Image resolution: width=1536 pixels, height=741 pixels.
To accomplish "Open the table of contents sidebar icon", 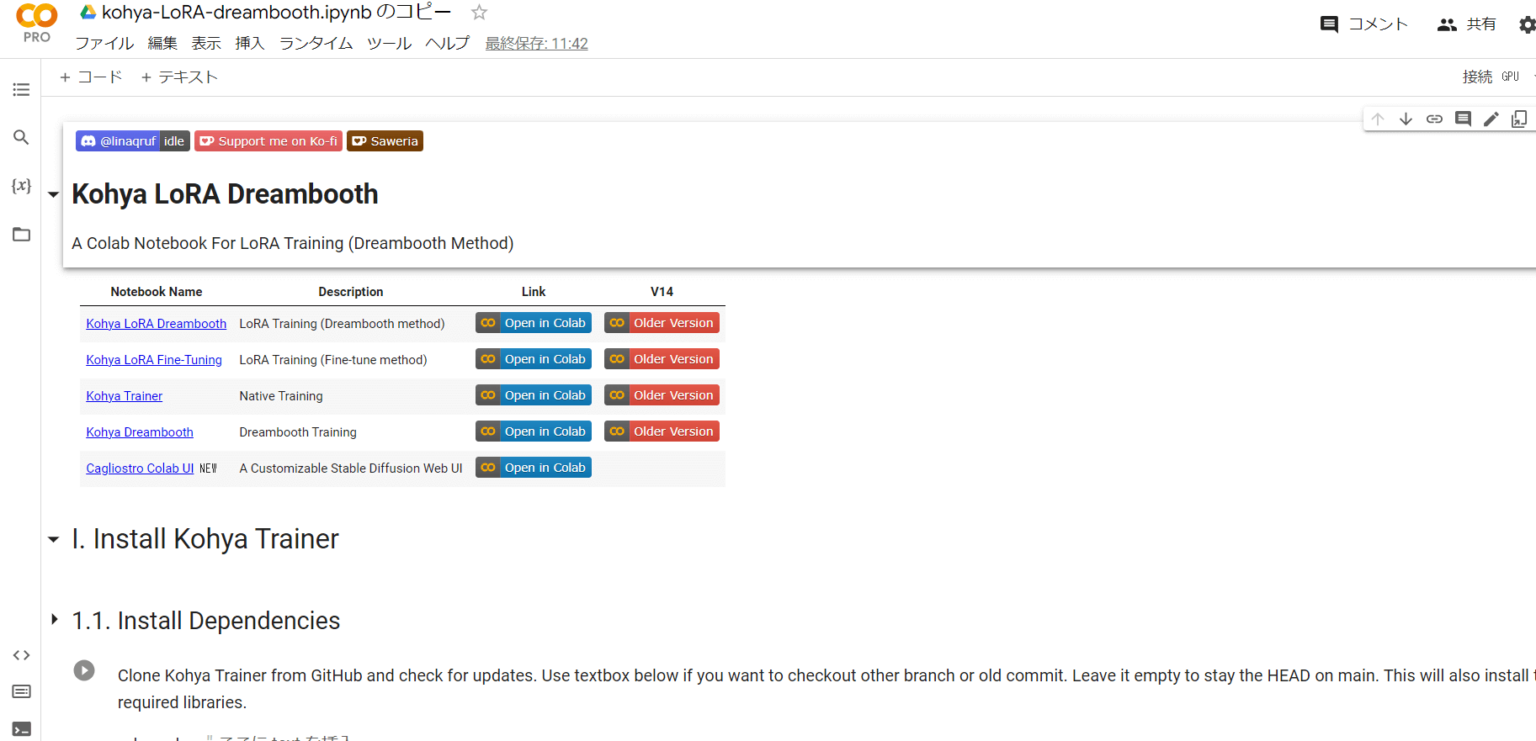I will tap(21, 90).
